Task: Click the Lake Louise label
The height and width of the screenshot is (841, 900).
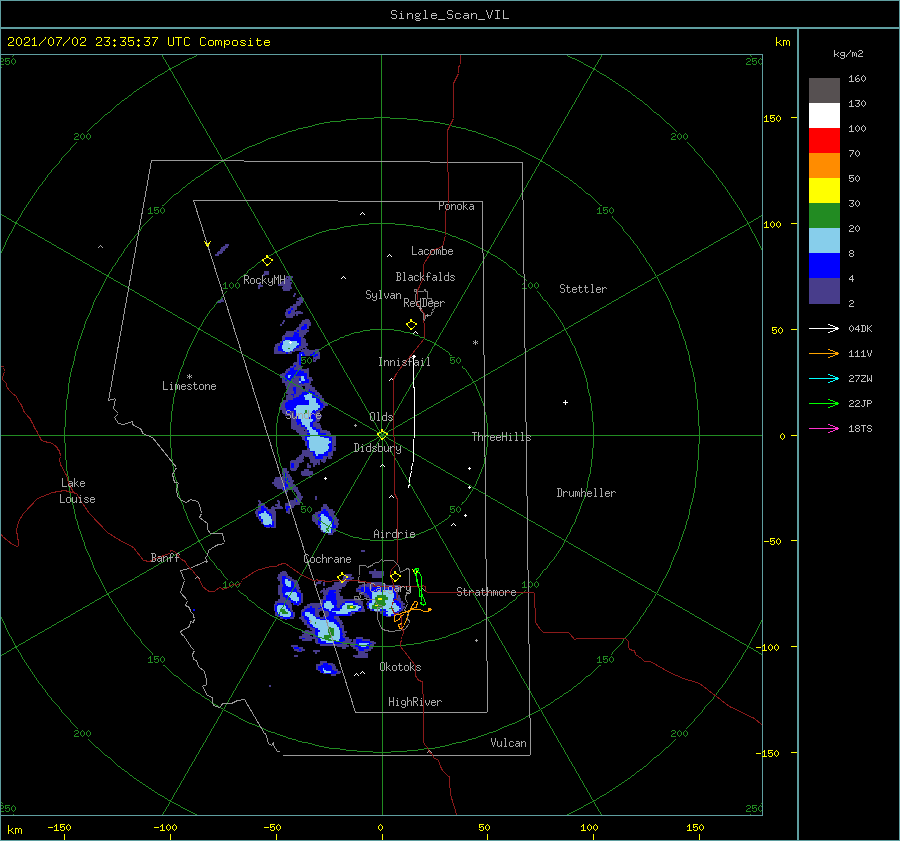Action: click(x=77, y=491)
